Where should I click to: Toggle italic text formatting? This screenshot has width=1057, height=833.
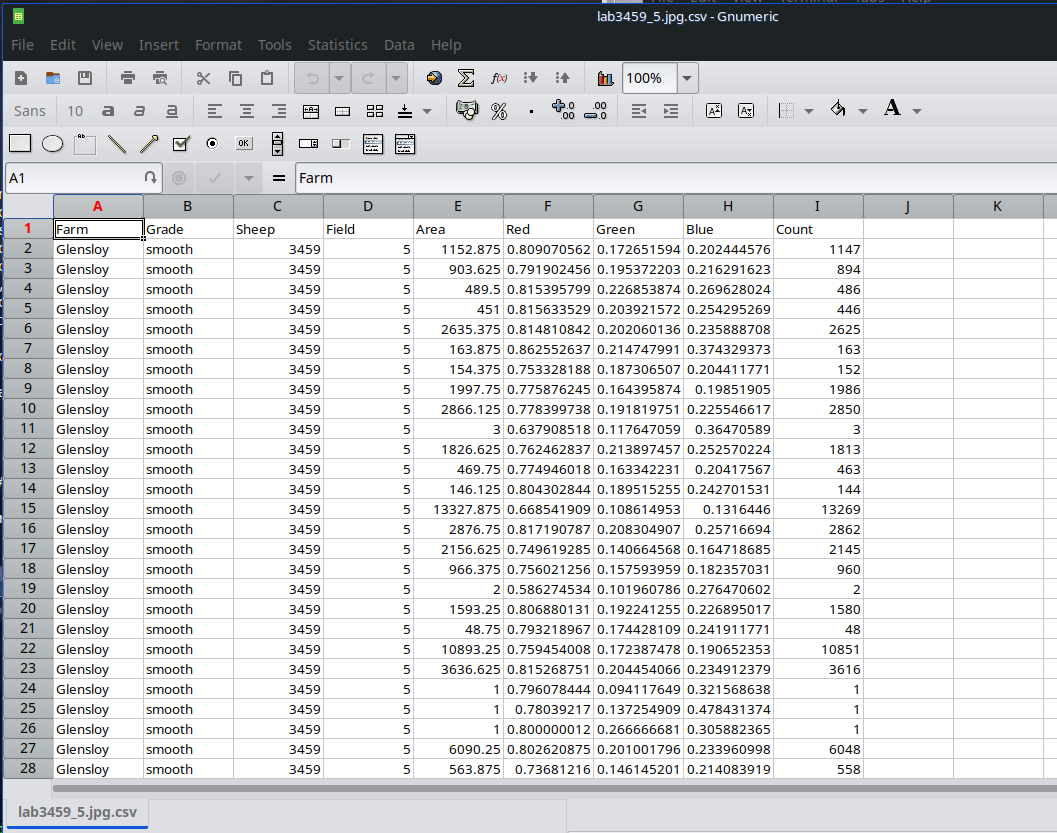click(x=140, y=111)
